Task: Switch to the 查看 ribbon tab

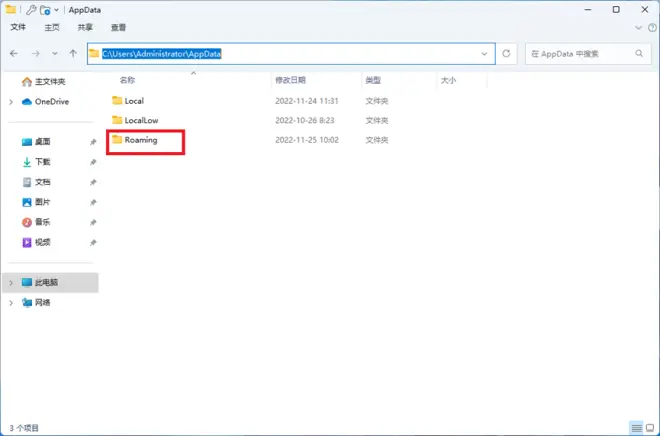Action: click(118, 27)
